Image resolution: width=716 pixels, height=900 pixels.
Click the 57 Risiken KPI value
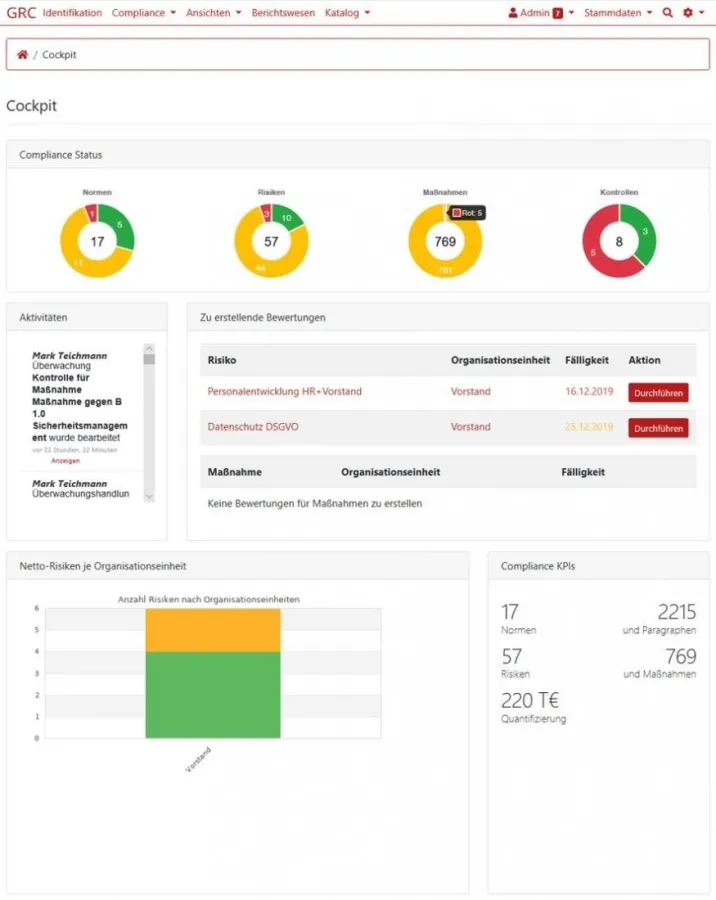point(512,656)
